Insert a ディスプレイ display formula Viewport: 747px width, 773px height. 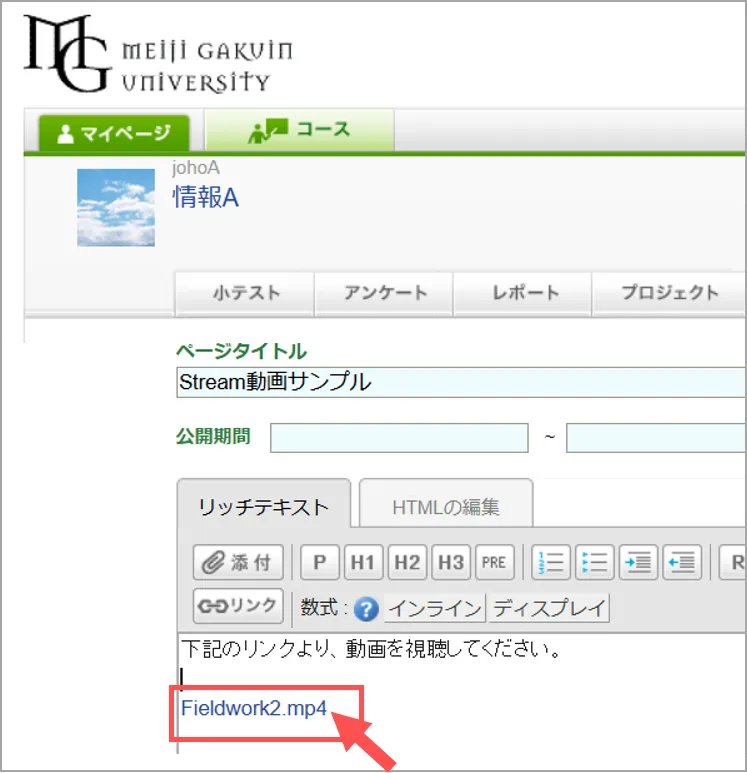pyautogui.click(x=549, y=608)
